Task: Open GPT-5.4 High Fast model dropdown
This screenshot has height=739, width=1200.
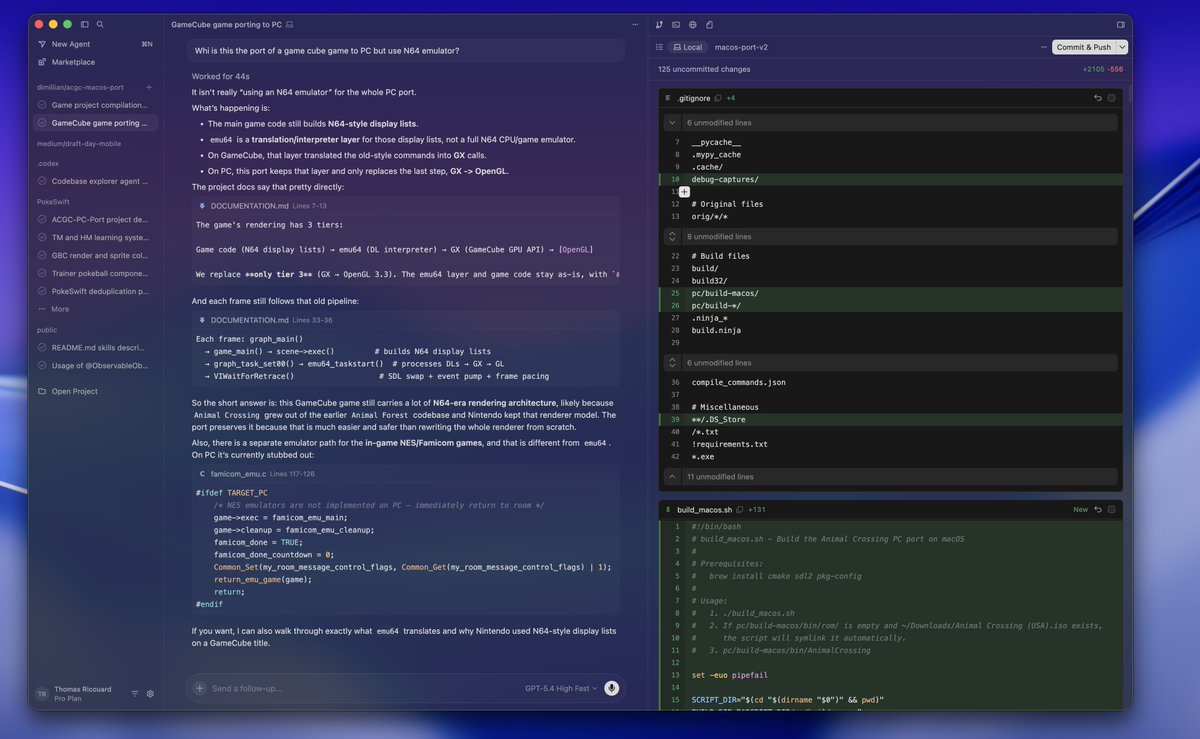Action: [x=561, y=688]
